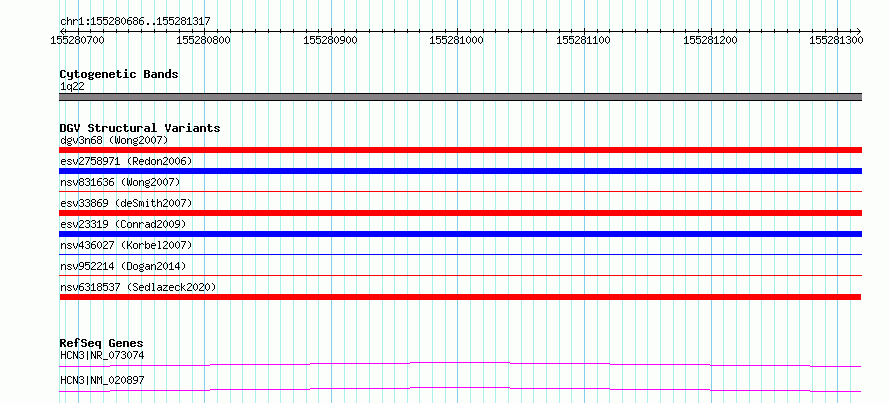Image resolution: width=890 pixels, height=403 pixels.
Task: Open variant esv2758971 (Redon2006) label
Action: point(126,161)
